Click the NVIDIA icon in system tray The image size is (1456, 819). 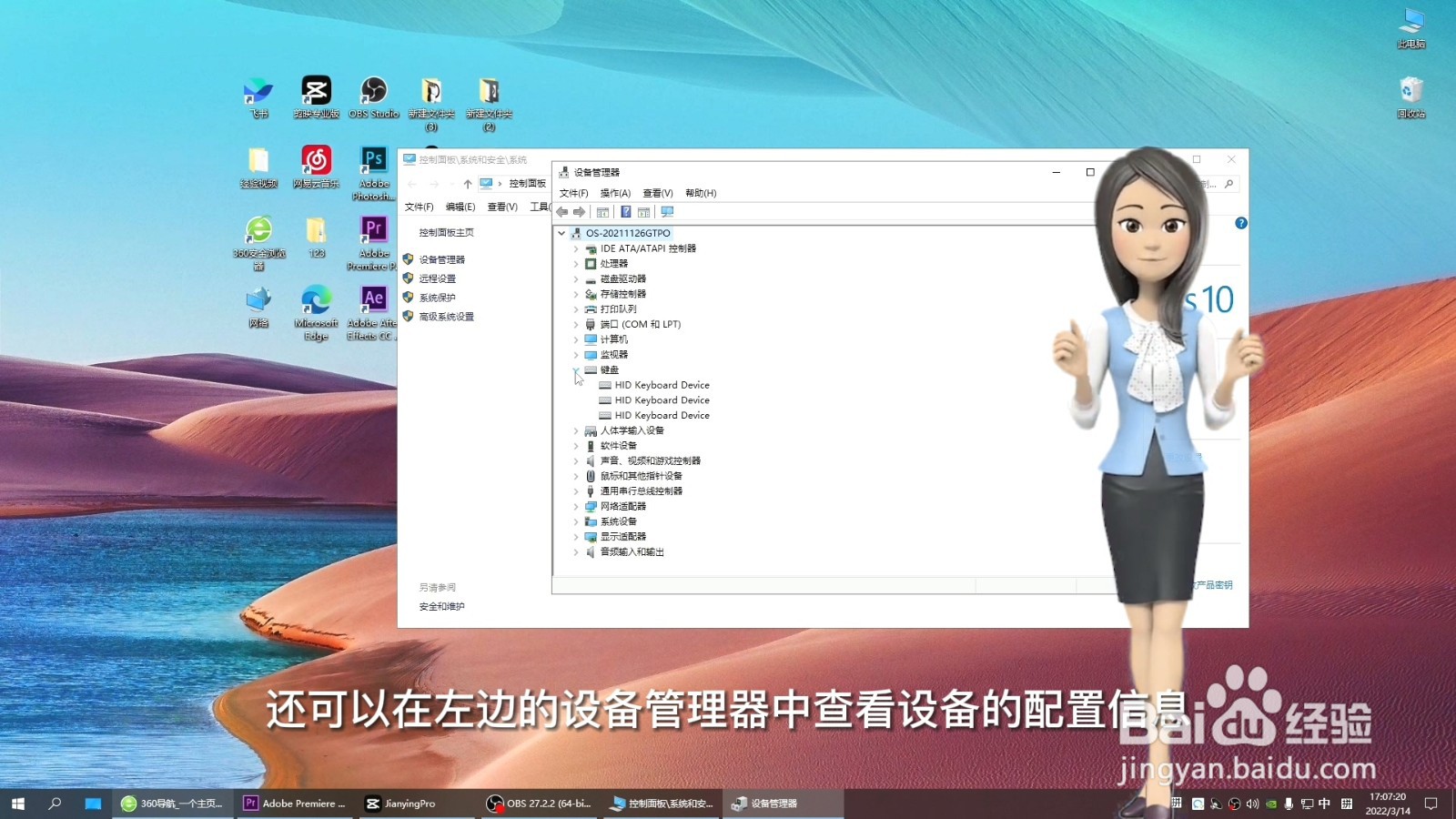(x=1271, y=804)
